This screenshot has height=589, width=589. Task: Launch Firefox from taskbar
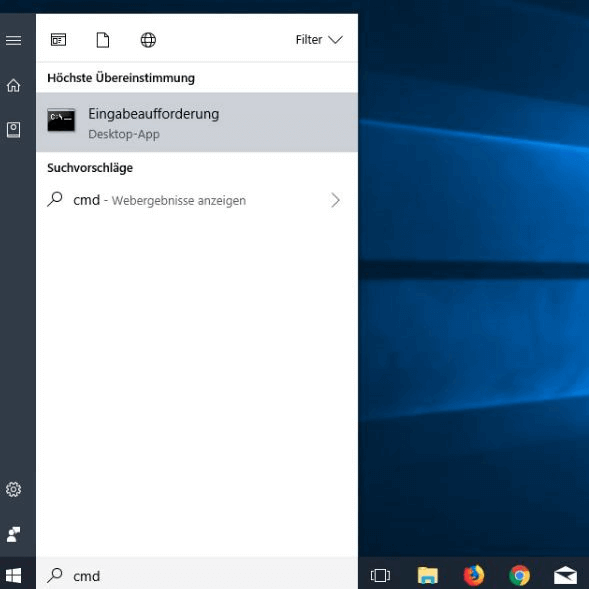point(474,575)
